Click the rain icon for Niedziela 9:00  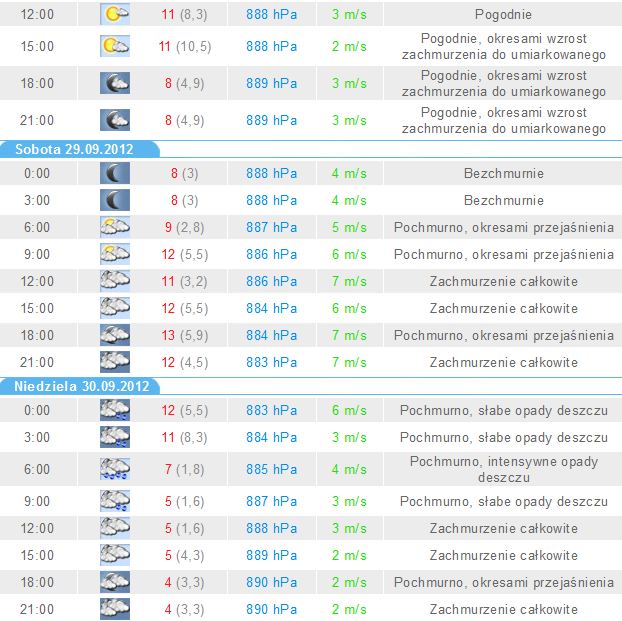[115, 501]
